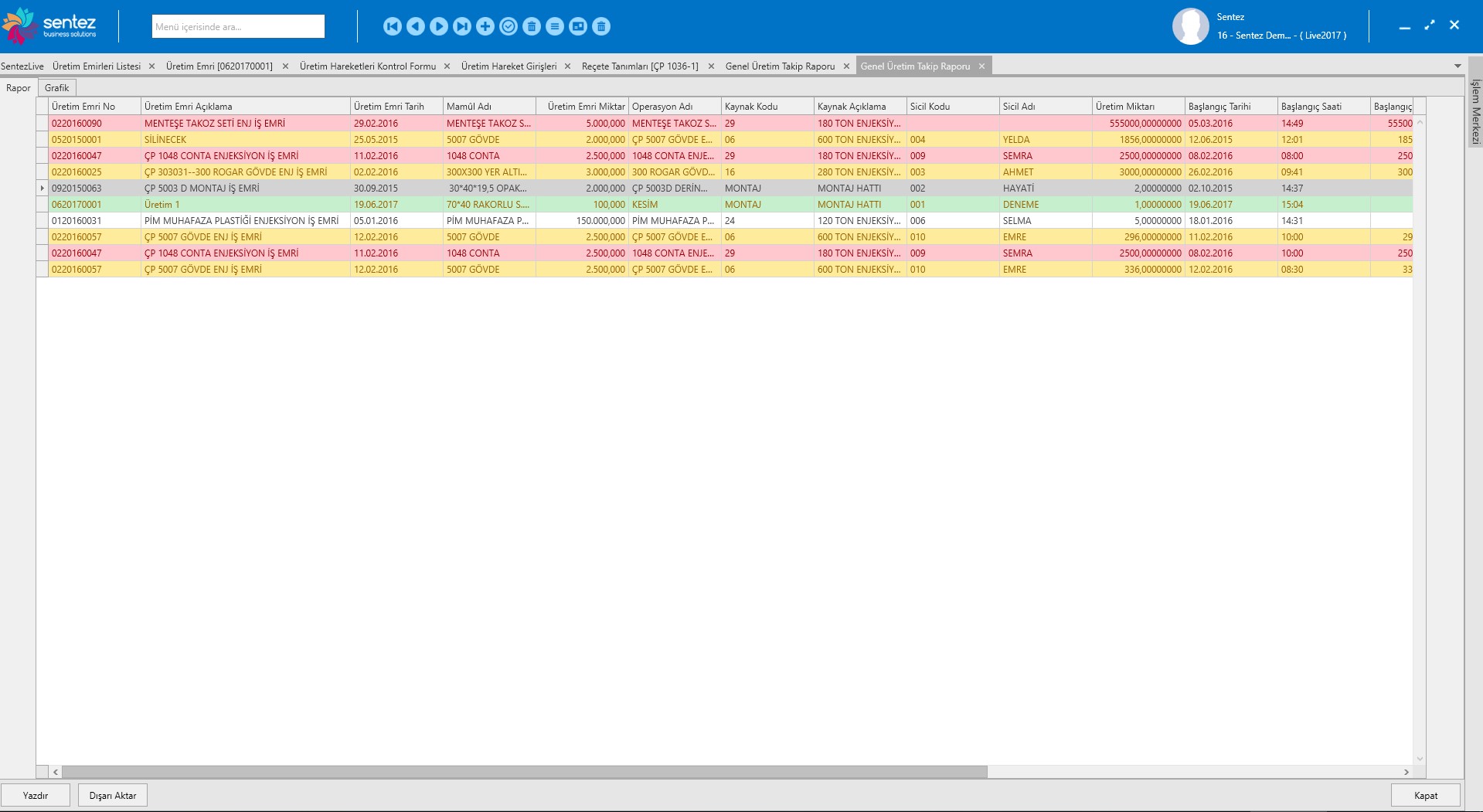Click vertical scrollbar down arrow

coord(1420,759)
